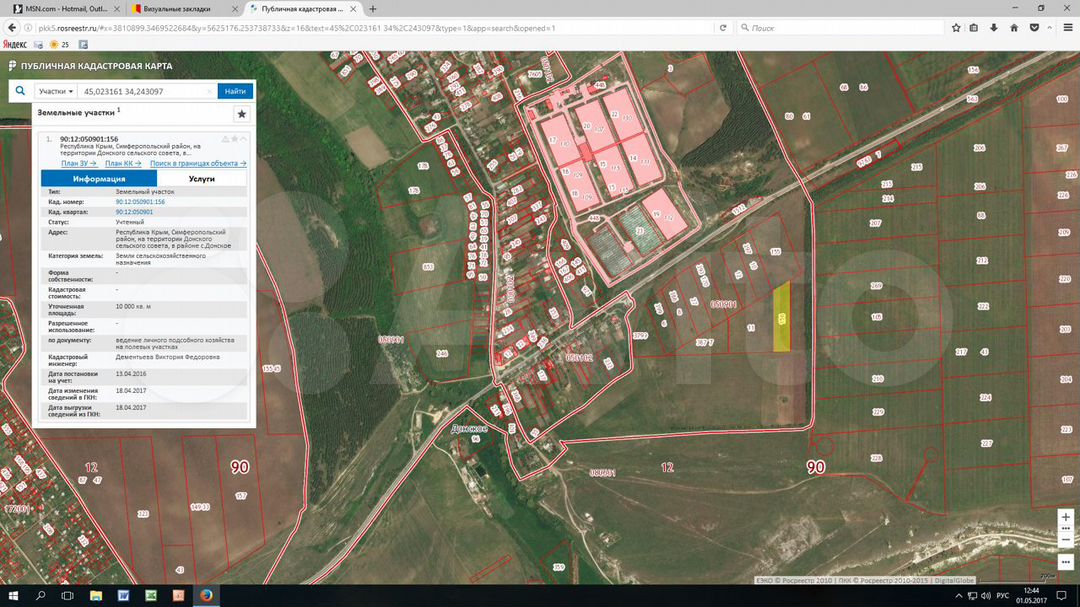Follow the Поиск в границах объекта link
The height and width of the screenshot is (607, 1080).
point(197,163)
